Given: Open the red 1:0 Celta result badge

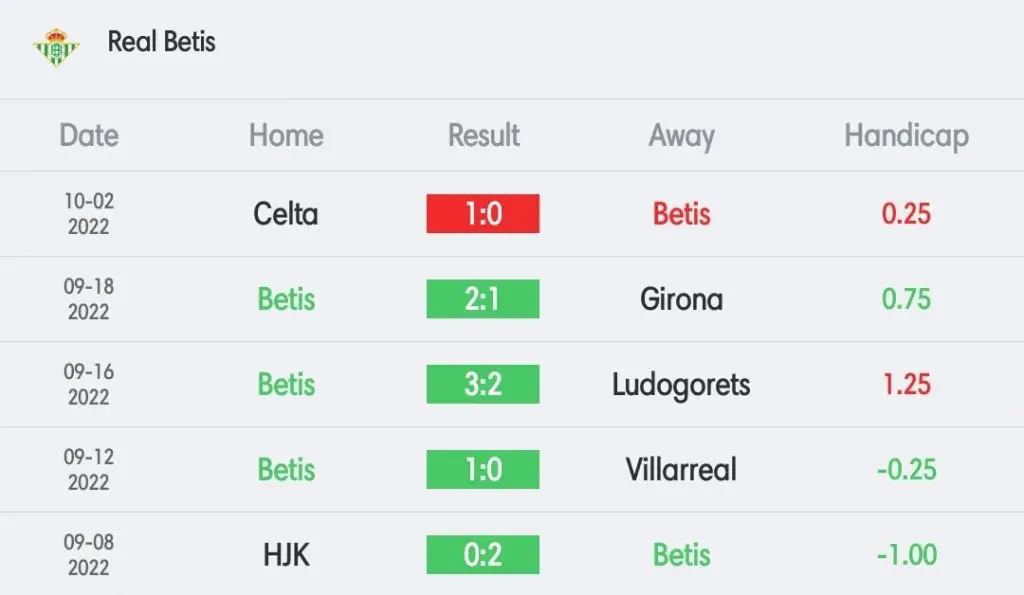Looking at the screenshot, I should pos(483,214).
